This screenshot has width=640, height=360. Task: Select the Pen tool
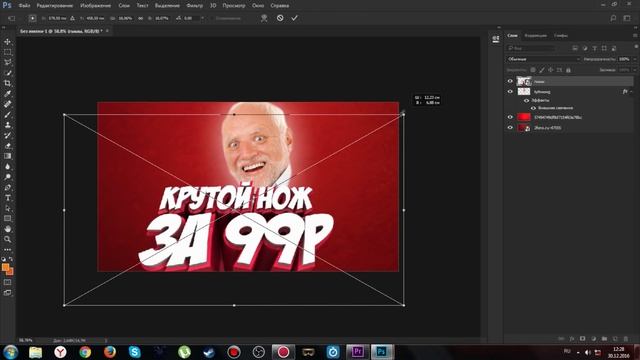pyautogui.click(x=7, y=187)
